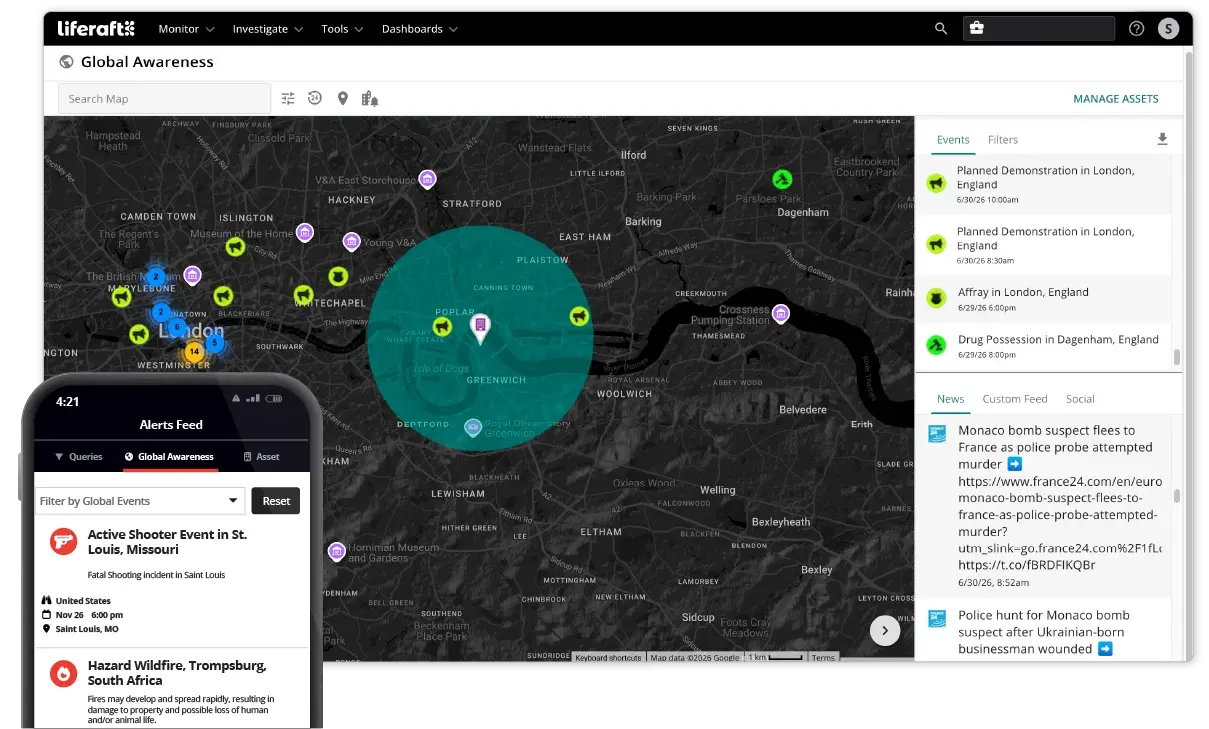Open Police hunt for Monaco bomb suspect article
Screen dimensions: 1209x729
[1044, 631]
